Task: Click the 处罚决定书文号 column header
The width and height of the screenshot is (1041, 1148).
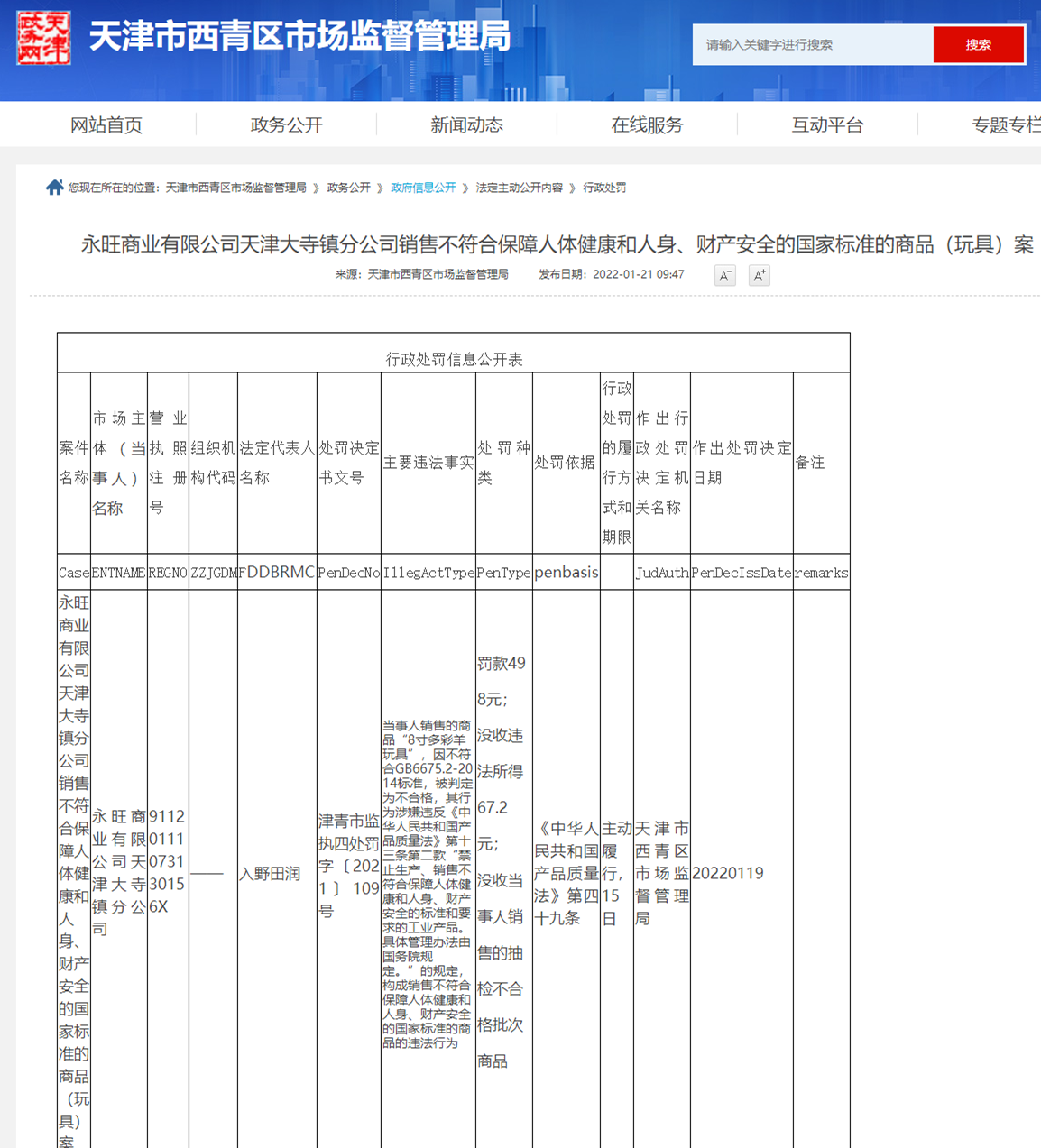Action: 349,463
